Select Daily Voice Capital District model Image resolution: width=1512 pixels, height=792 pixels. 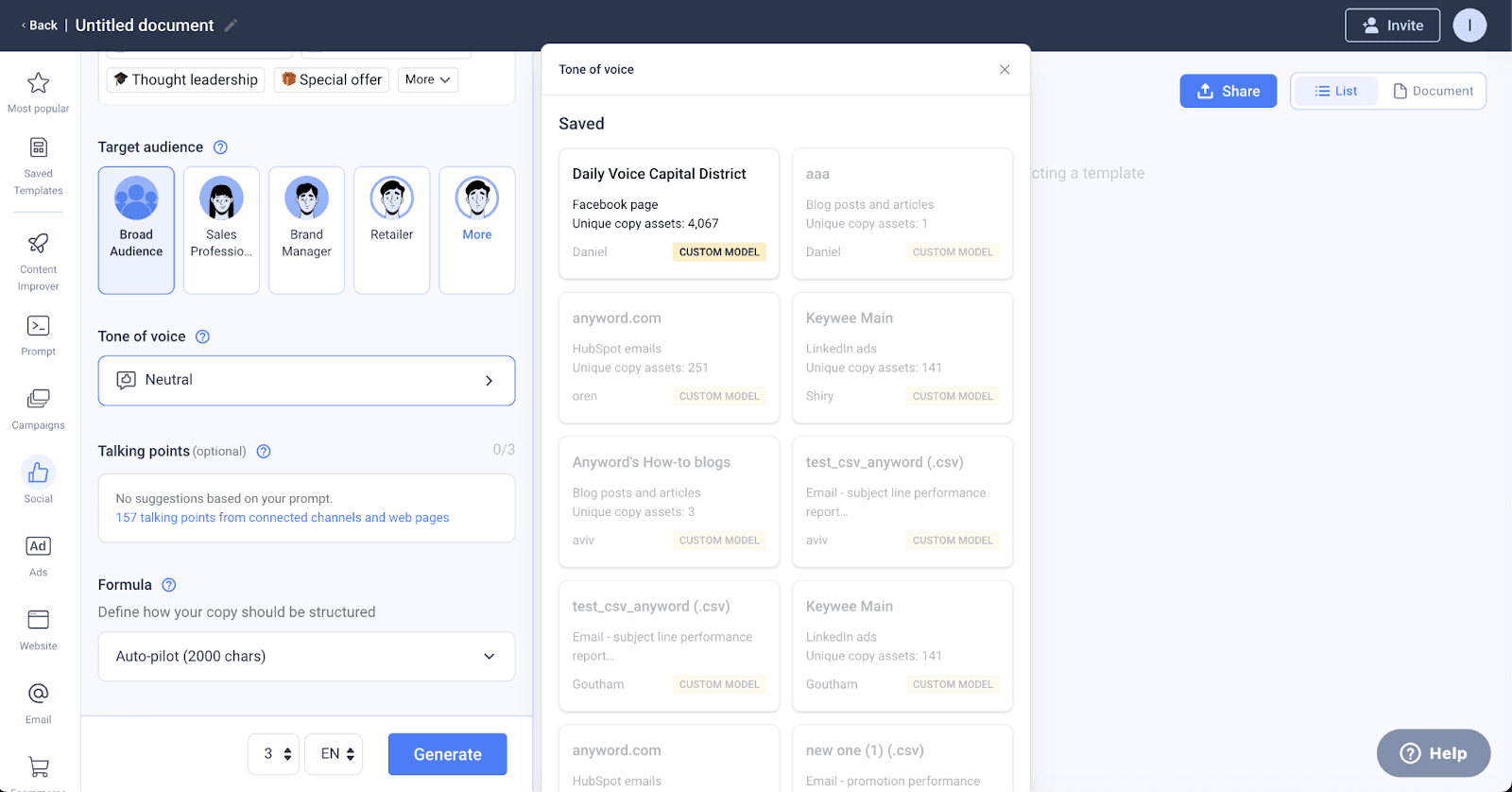pyautogui.click(x=669, y=214)
